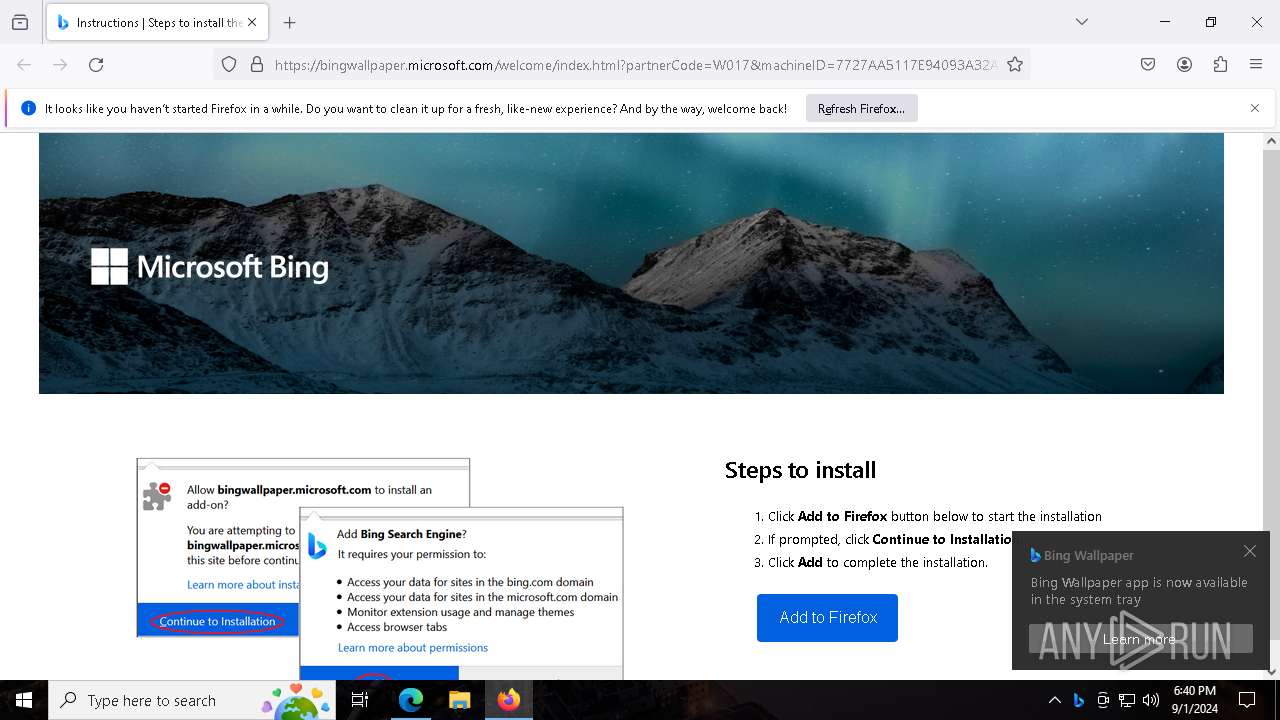Switch to Firefox taskbar icon
1280x720 pixels.
(x=508, y=700)
